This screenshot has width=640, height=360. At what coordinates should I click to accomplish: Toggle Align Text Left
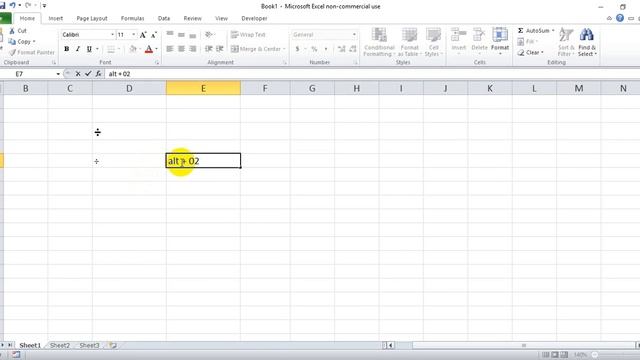point(170,49)
